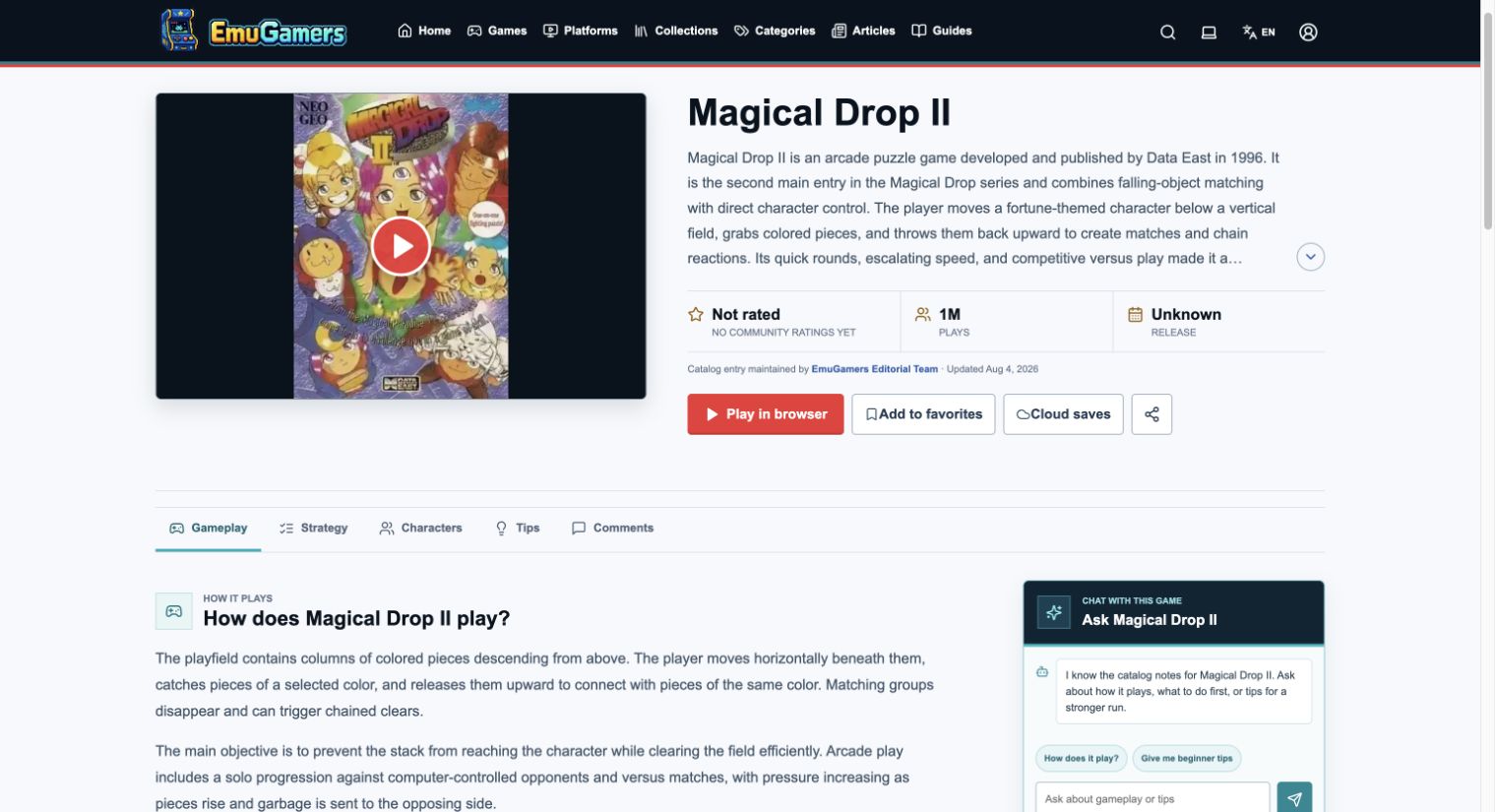Switch to the Strategy tab

tap(313, 529)
